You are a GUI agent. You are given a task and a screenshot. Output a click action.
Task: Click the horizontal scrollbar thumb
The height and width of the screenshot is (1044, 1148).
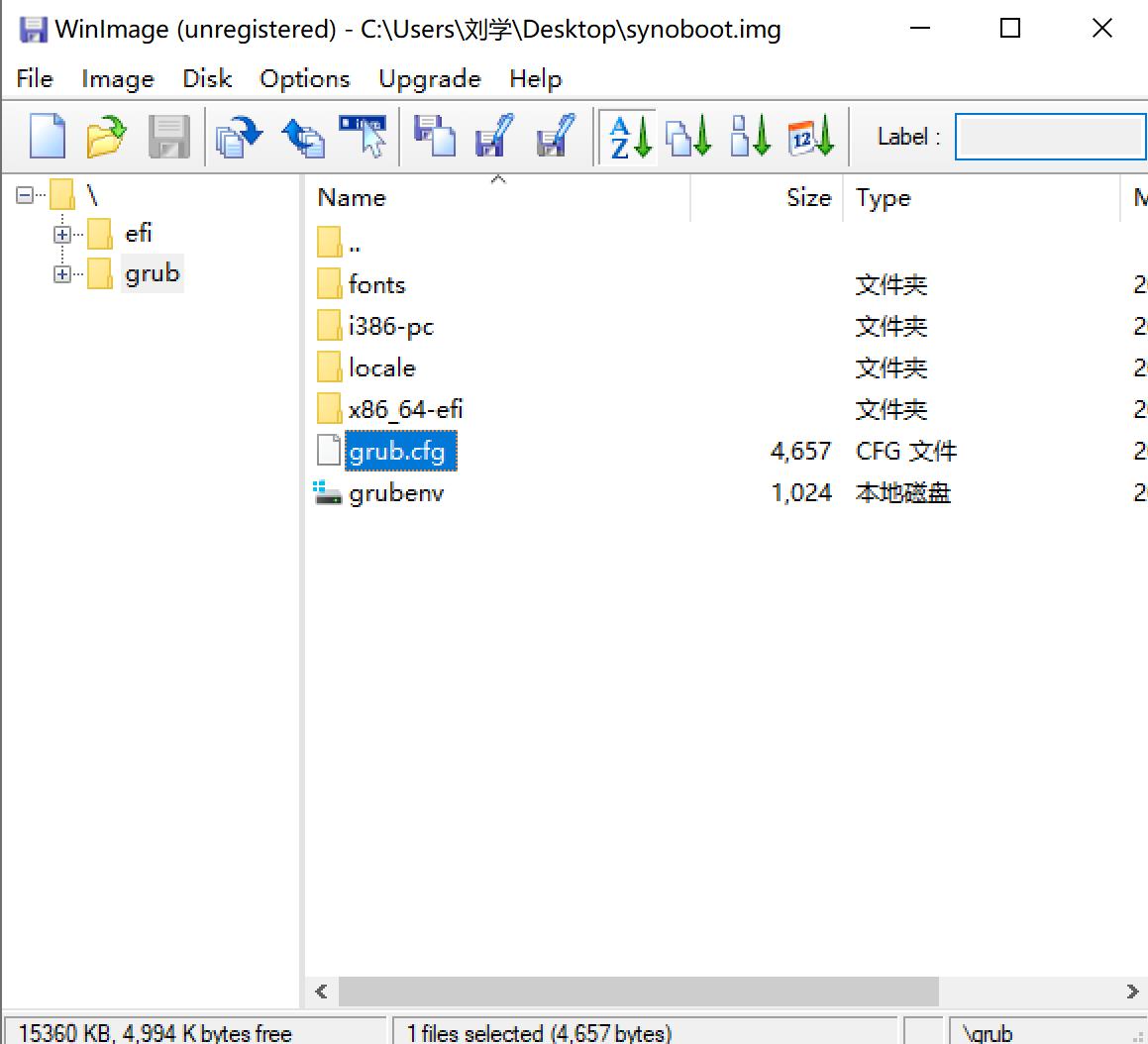[639, 992]
